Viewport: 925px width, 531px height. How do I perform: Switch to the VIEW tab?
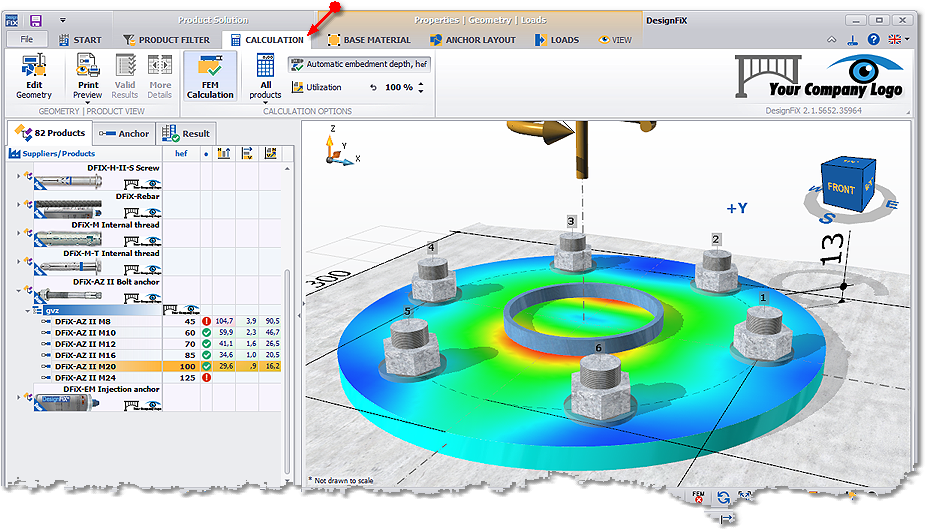pyautogui.click(x=615, y=40)
